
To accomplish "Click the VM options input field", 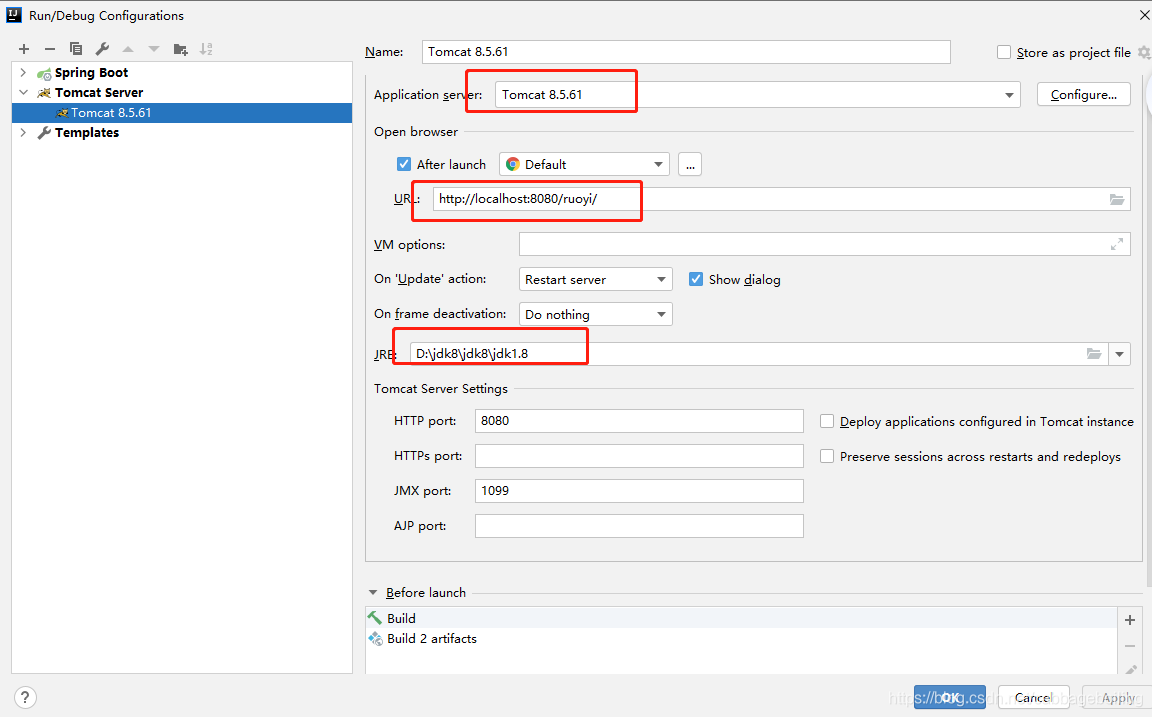I will coord(824,245).
